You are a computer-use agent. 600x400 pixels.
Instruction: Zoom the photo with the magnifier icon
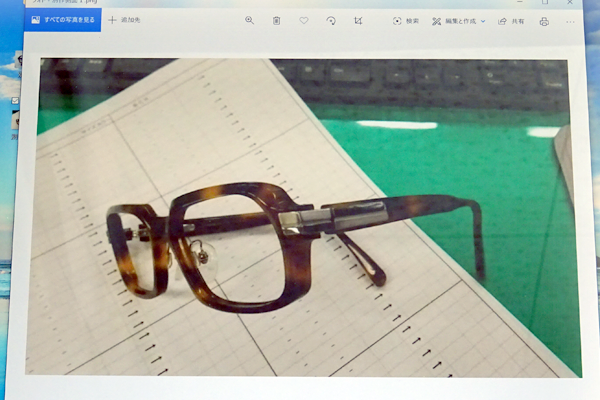click(x=249, y=20)
